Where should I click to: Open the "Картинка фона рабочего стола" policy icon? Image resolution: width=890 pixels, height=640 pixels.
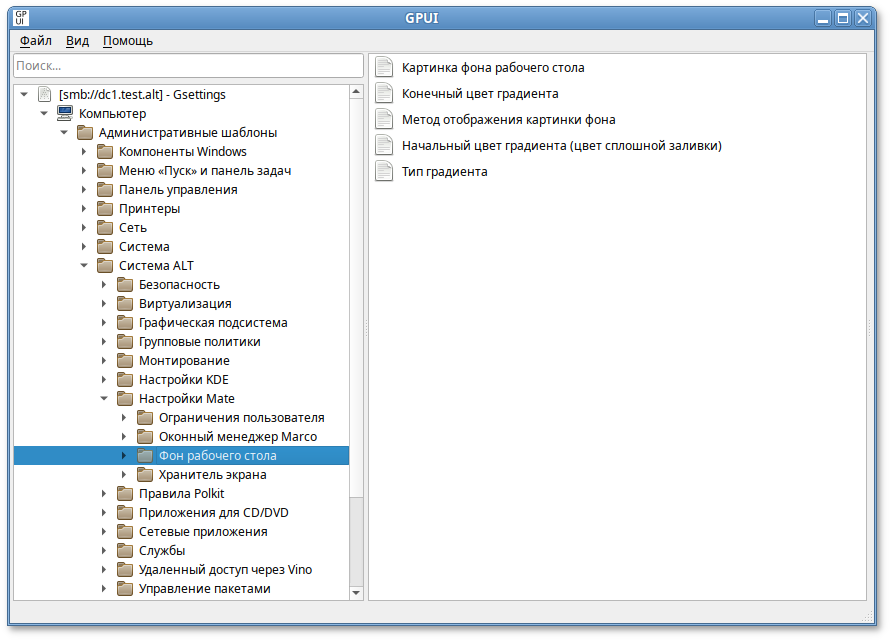point(383,66)
